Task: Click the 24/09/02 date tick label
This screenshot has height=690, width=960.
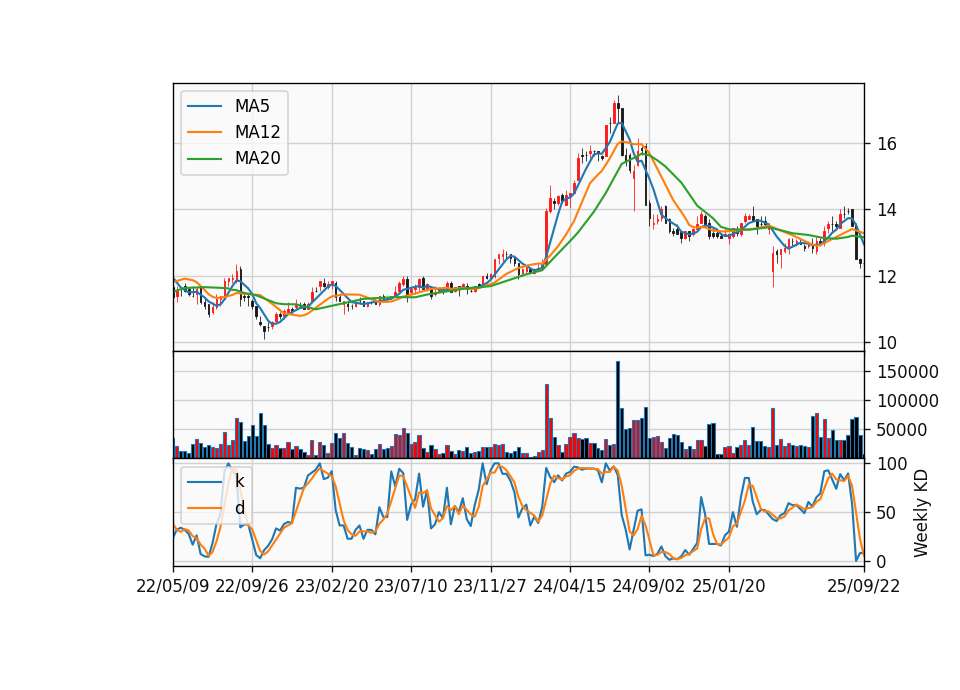Action: [x=648, y=586]
